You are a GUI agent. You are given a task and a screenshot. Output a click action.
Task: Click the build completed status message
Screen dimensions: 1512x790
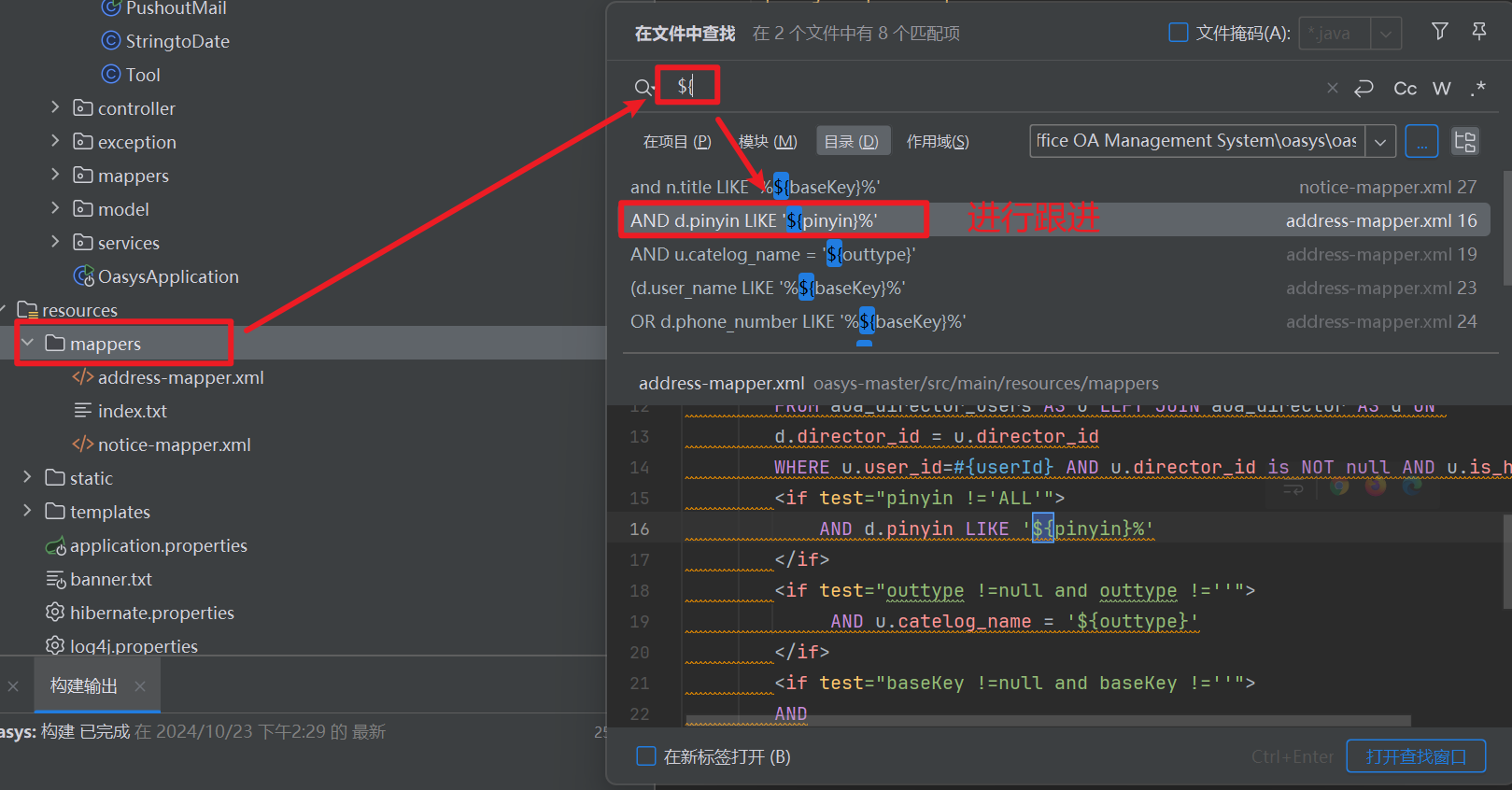(x=192, y=731)
